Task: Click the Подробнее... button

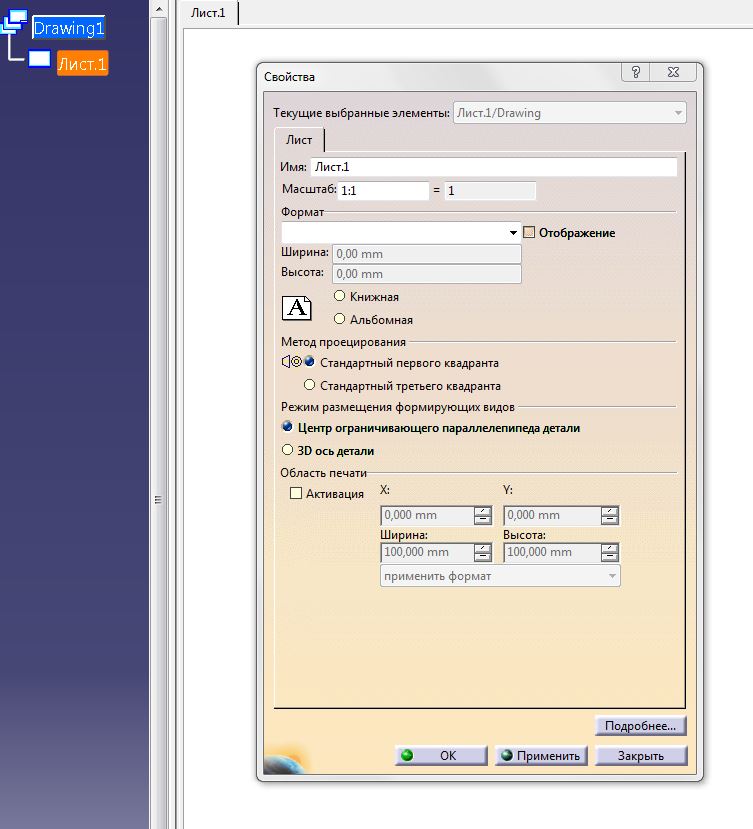Action: click(x=640, y=726)
